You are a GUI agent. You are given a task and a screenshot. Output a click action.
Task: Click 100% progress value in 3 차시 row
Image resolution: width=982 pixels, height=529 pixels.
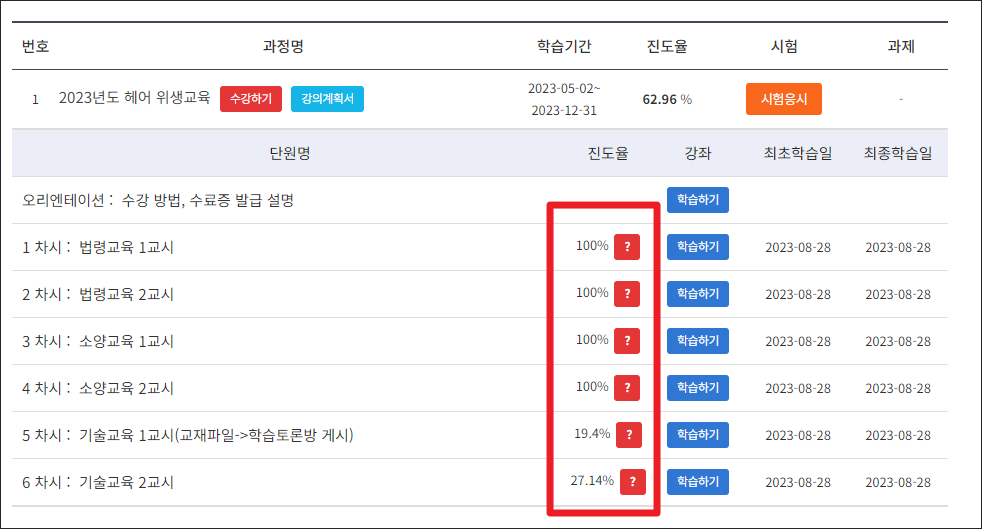pos(592,340)
